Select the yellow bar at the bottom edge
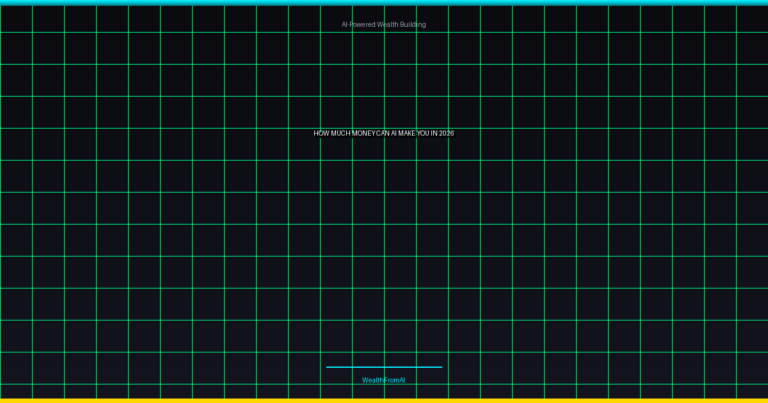The width and height of the screenshot is (768, 403). 384,400
